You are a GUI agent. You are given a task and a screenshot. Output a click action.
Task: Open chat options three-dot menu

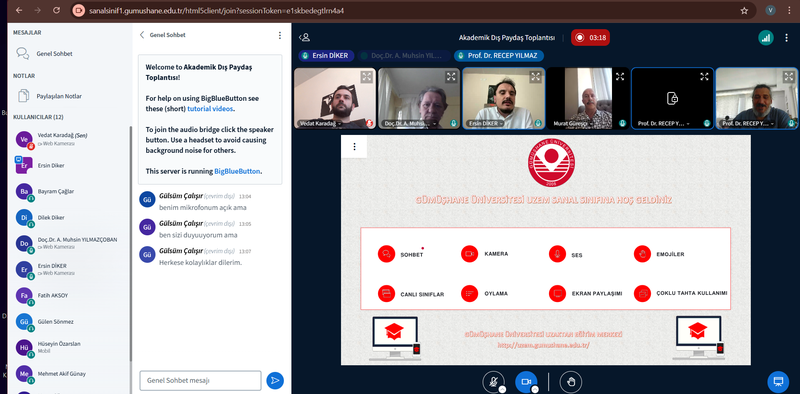(280, 35)
